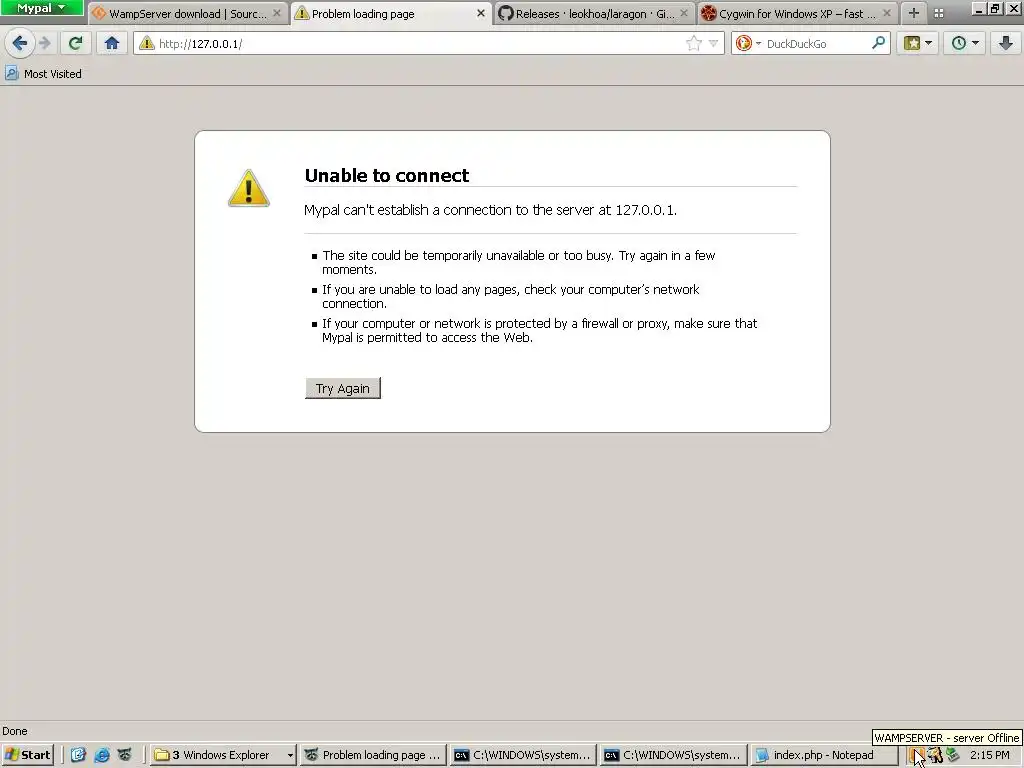This screenshot has width=1024, height=768.
Task: Click the Unable to connect heading
Action: (x=387, y=175)
